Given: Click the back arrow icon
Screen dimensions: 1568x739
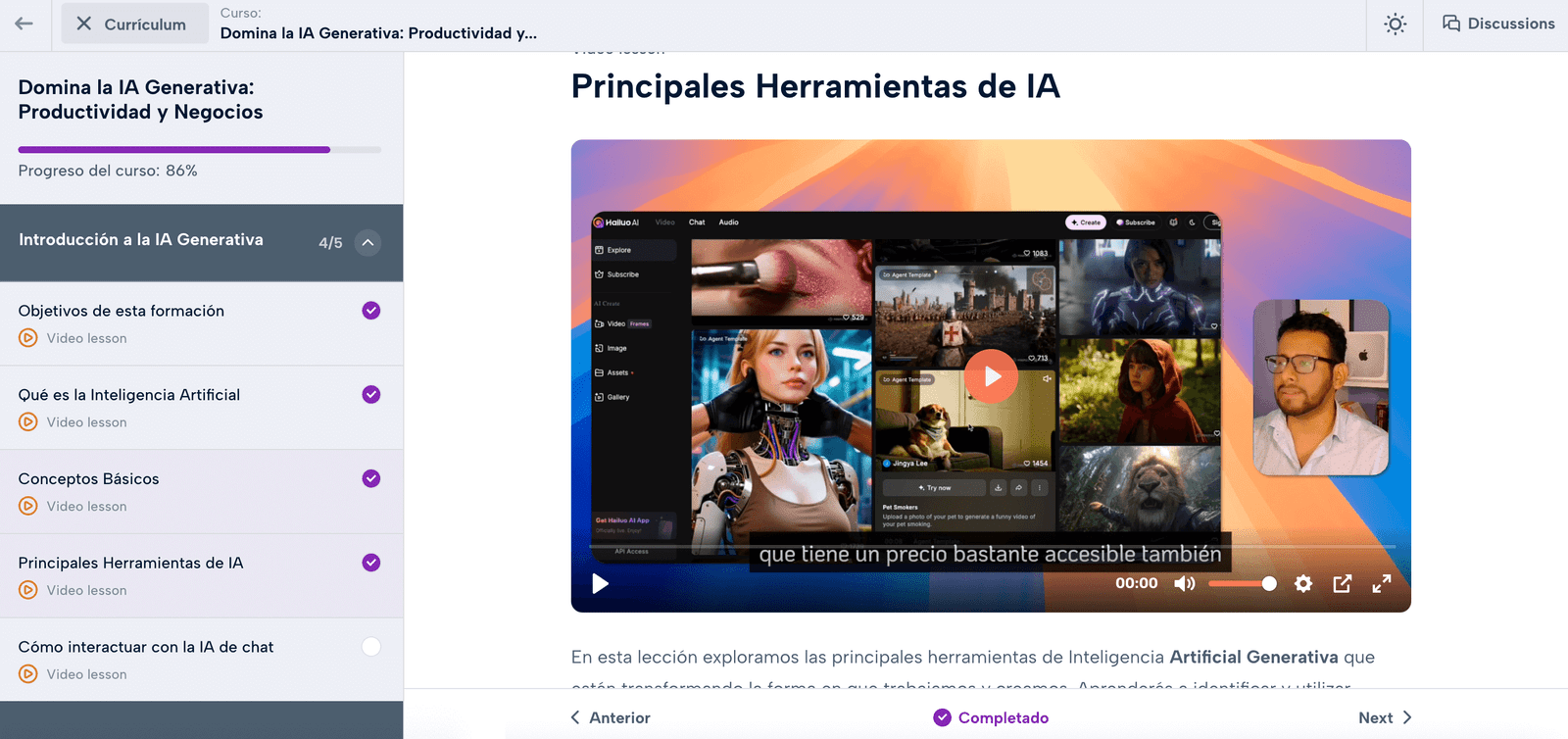Looking at the screenshot, I should click(x=24, y=24).
